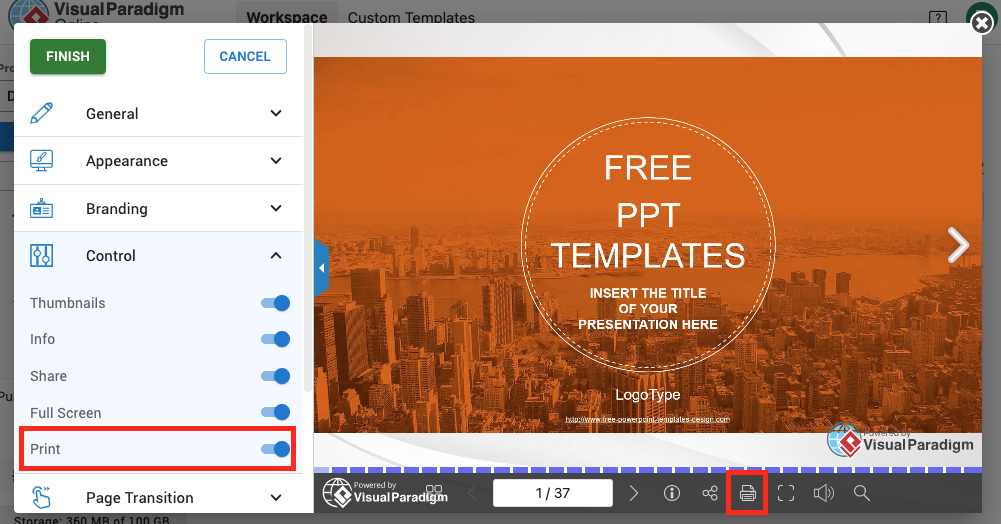The image size is (1001, 524).
Task: Open the Workspace tab
Action: coord(287,18)
